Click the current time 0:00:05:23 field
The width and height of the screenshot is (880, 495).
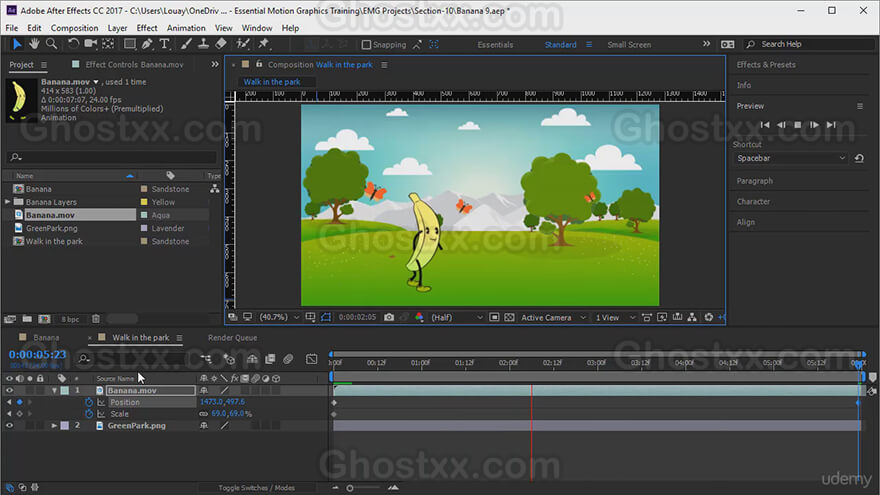click(x=37, y=355)
